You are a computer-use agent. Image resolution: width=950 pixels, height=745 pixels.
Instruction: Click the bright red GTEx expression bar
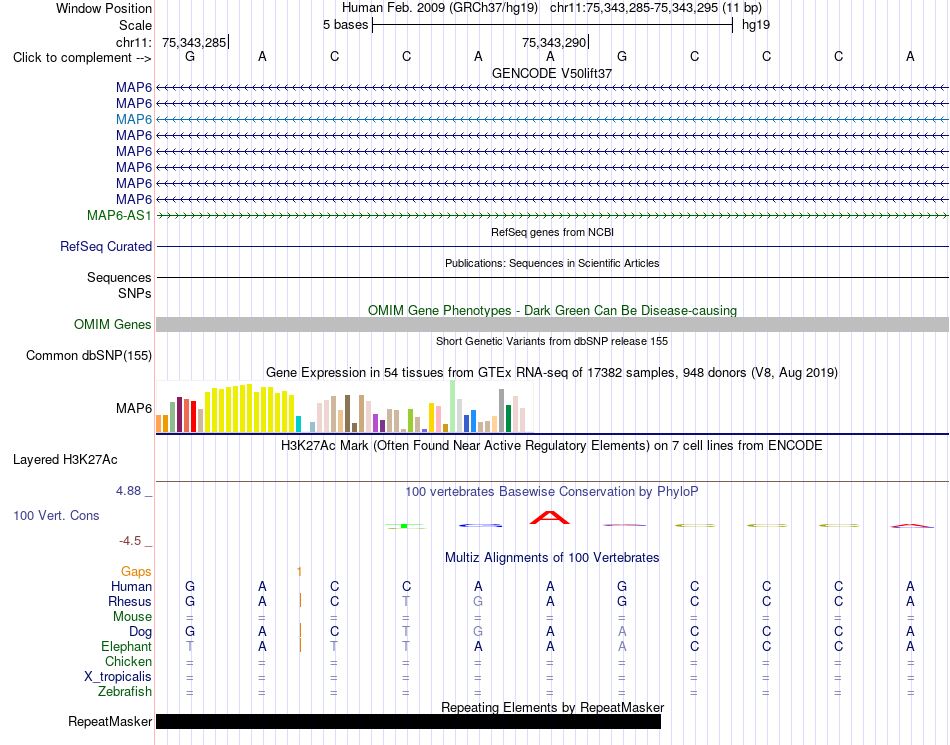(193, 416)
